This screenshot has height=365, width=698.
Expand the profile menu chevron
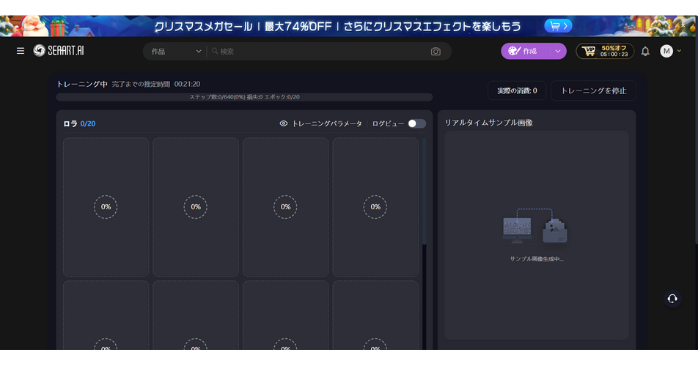click(x=679, y=51)
